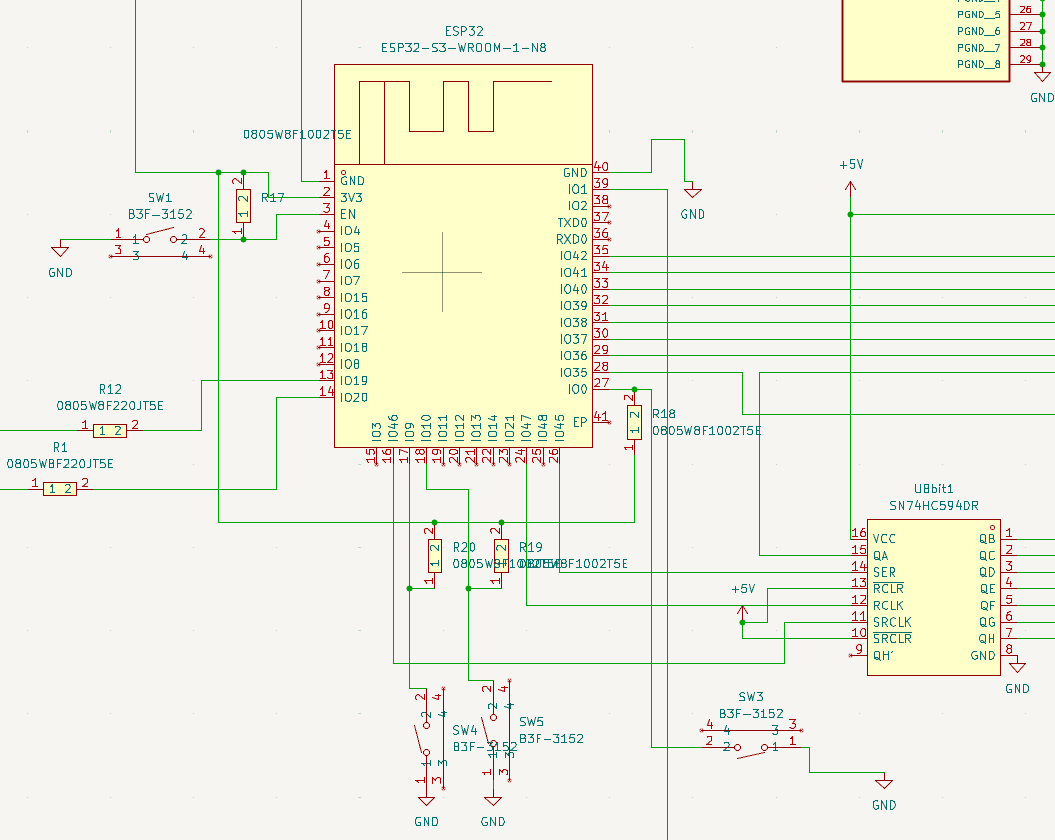Click the PGND_8 pin label
1055x840 pixels.
tap(979, 64)
